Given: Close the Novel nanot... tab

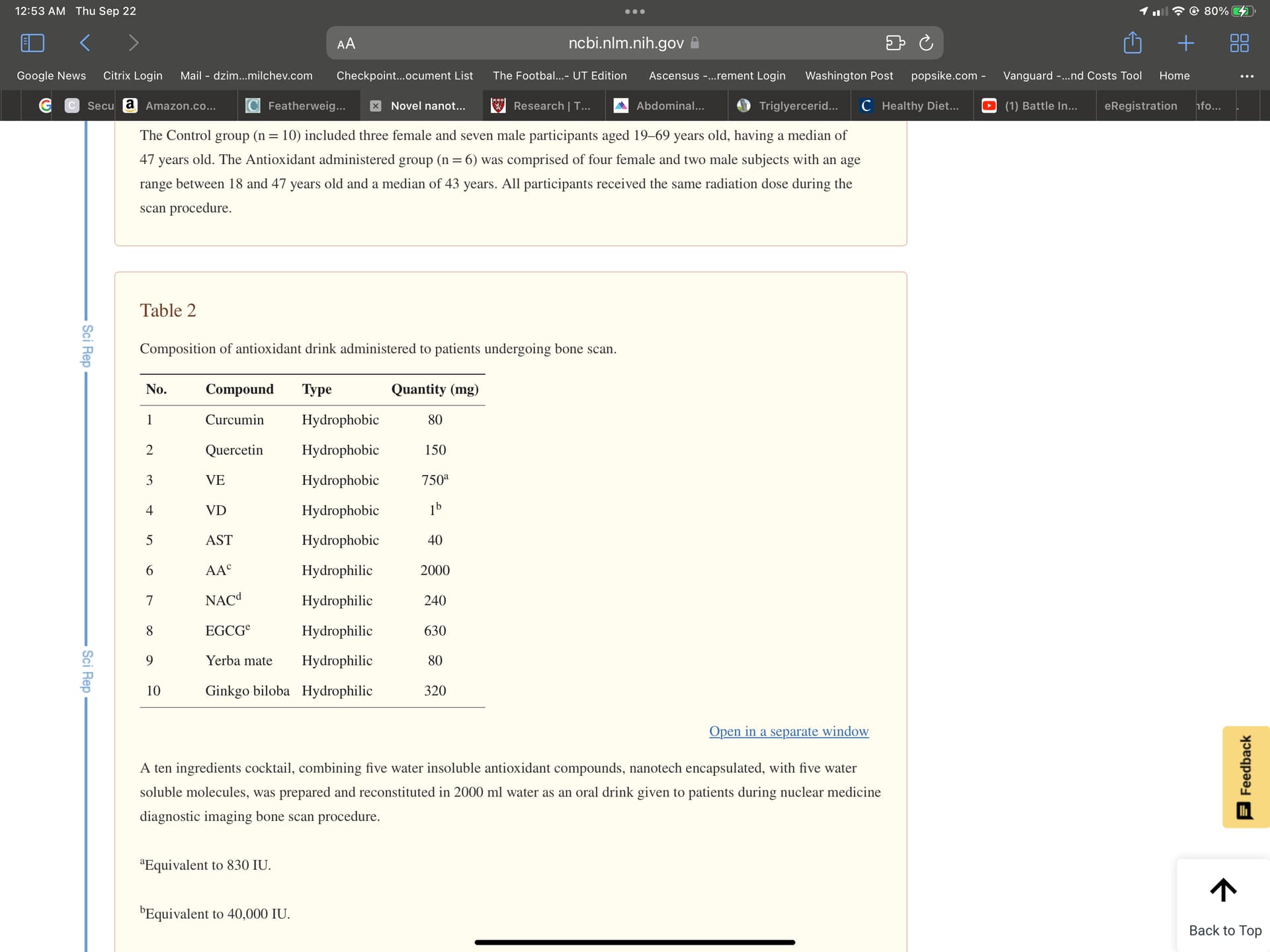Looking at the screenshot, I should pos(375,106).
